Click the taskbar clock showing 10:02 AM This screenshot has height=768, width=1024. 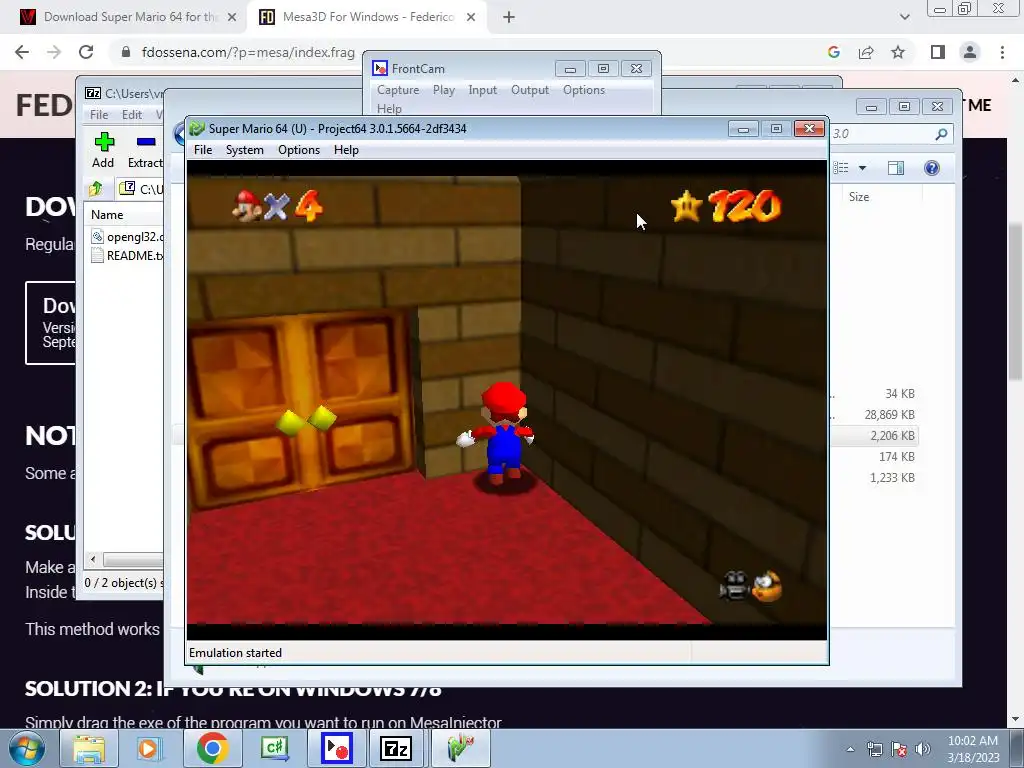click(973, 749)
